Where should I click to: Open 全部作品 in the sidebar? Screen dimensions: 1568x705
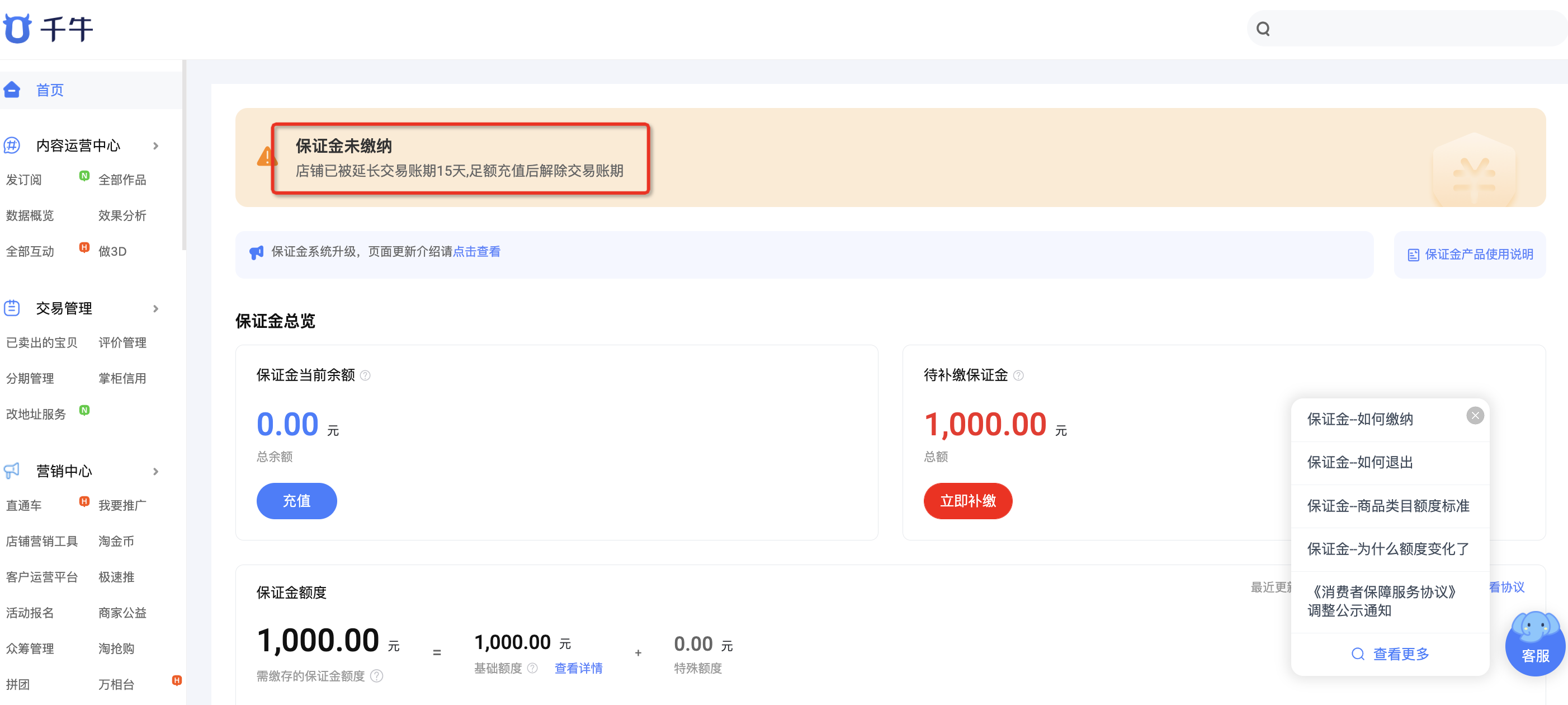click(122, 180)
